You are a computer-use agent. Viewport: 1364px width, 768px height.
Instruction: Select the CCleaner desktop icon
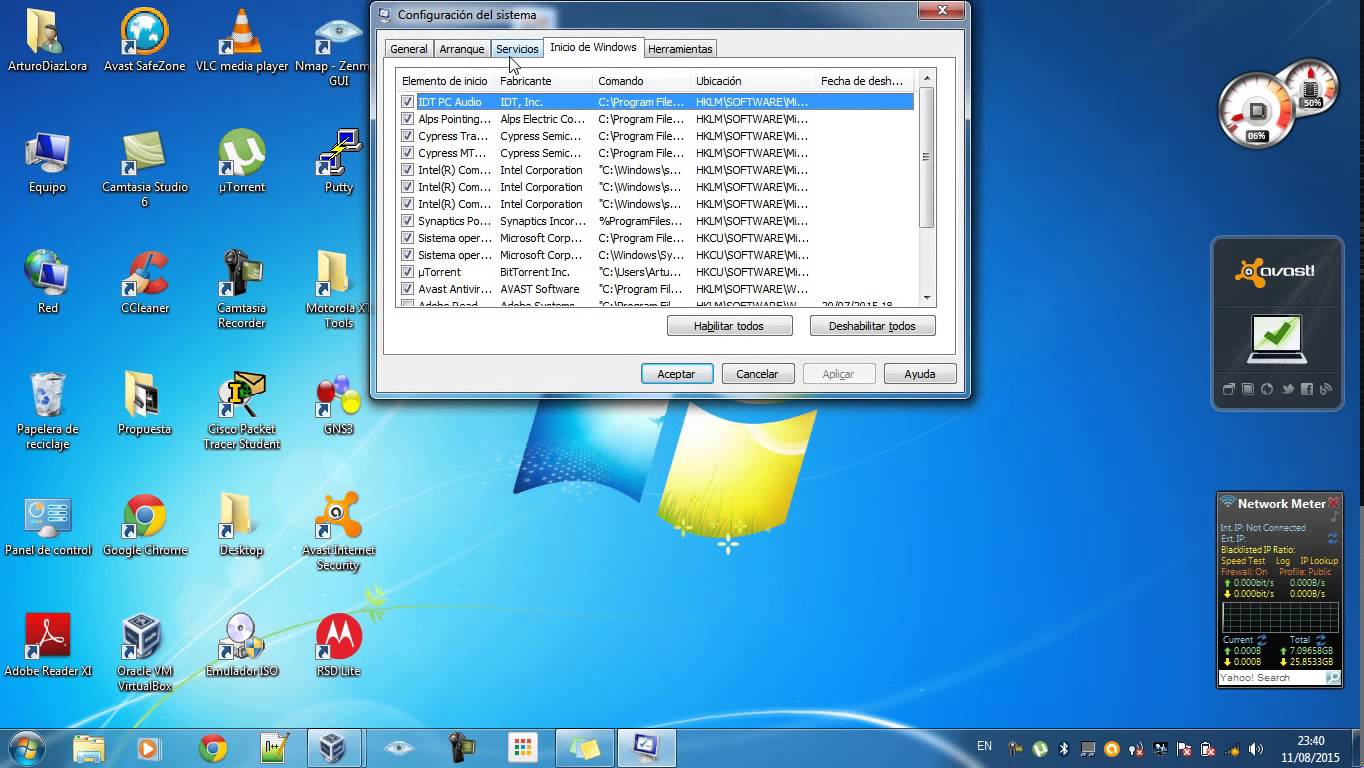pyautogui.click(x=145, y=282)
